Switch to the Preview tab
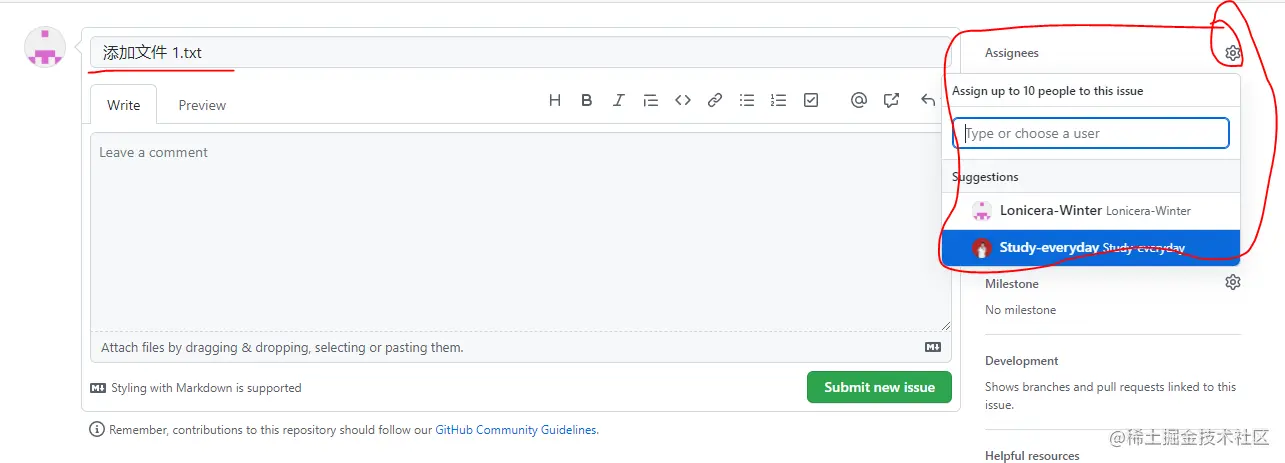Image resolution: width=1285 pixels, height=463 pixels. coord(202,105)
